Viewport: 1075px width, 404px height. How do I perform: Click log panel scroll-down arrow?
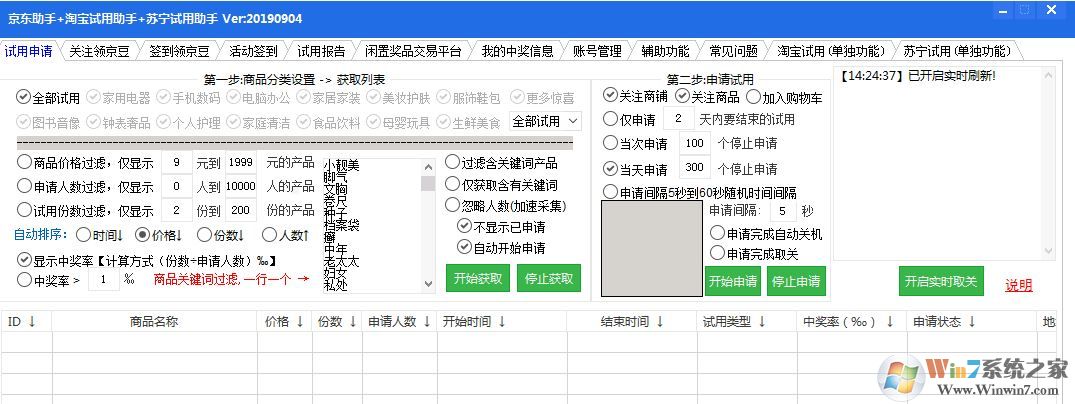pyautogui.click(x=1048, y=251)
